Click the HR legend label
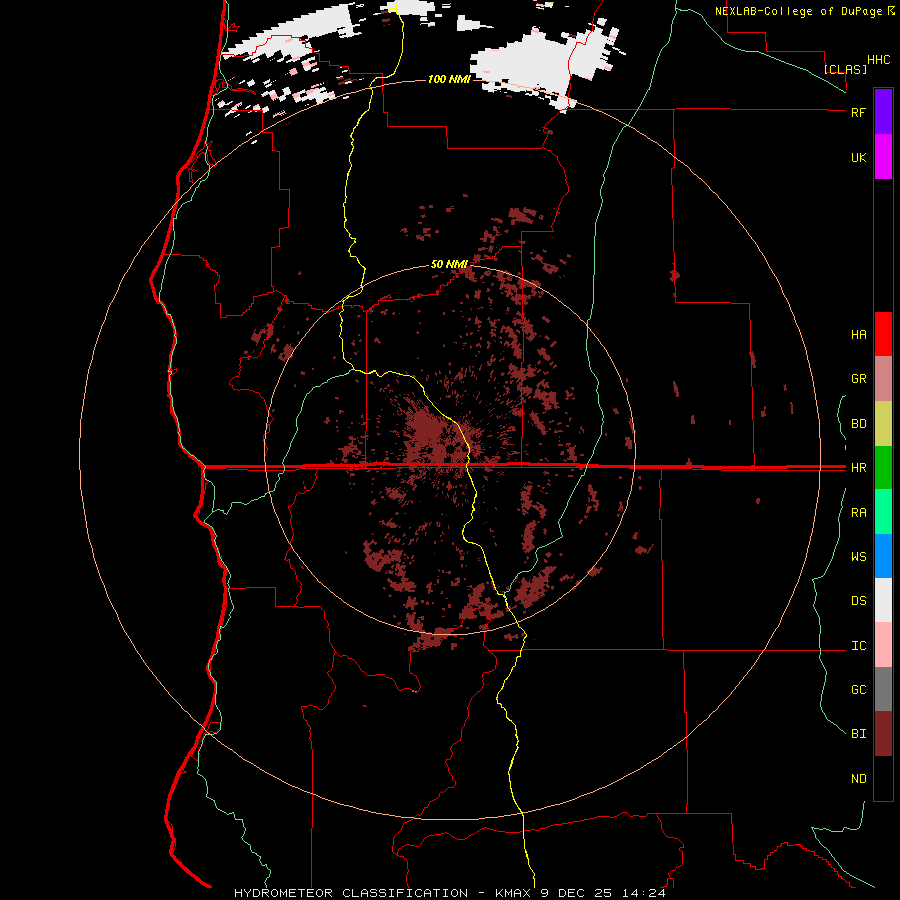This screenshot has width=900, height=900. click(858, 468)
